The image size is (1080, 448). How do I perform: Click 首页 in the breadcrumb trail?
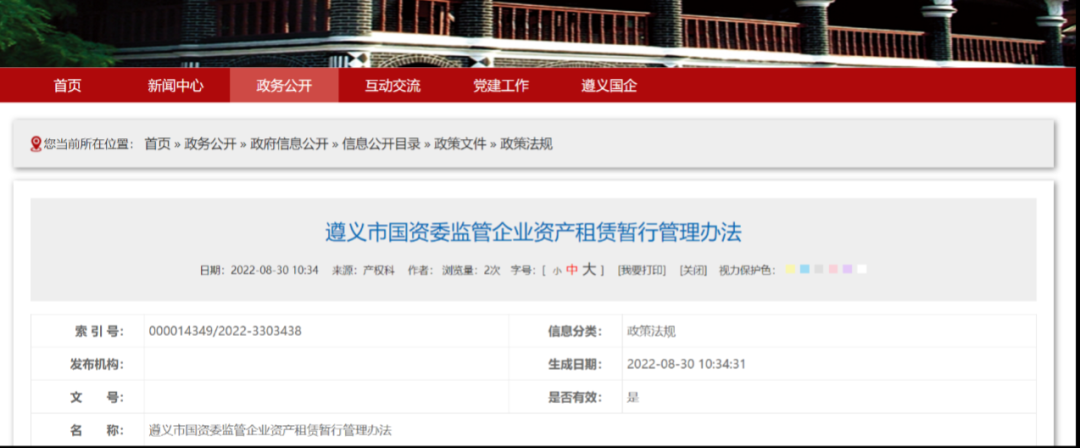point(157,144)
